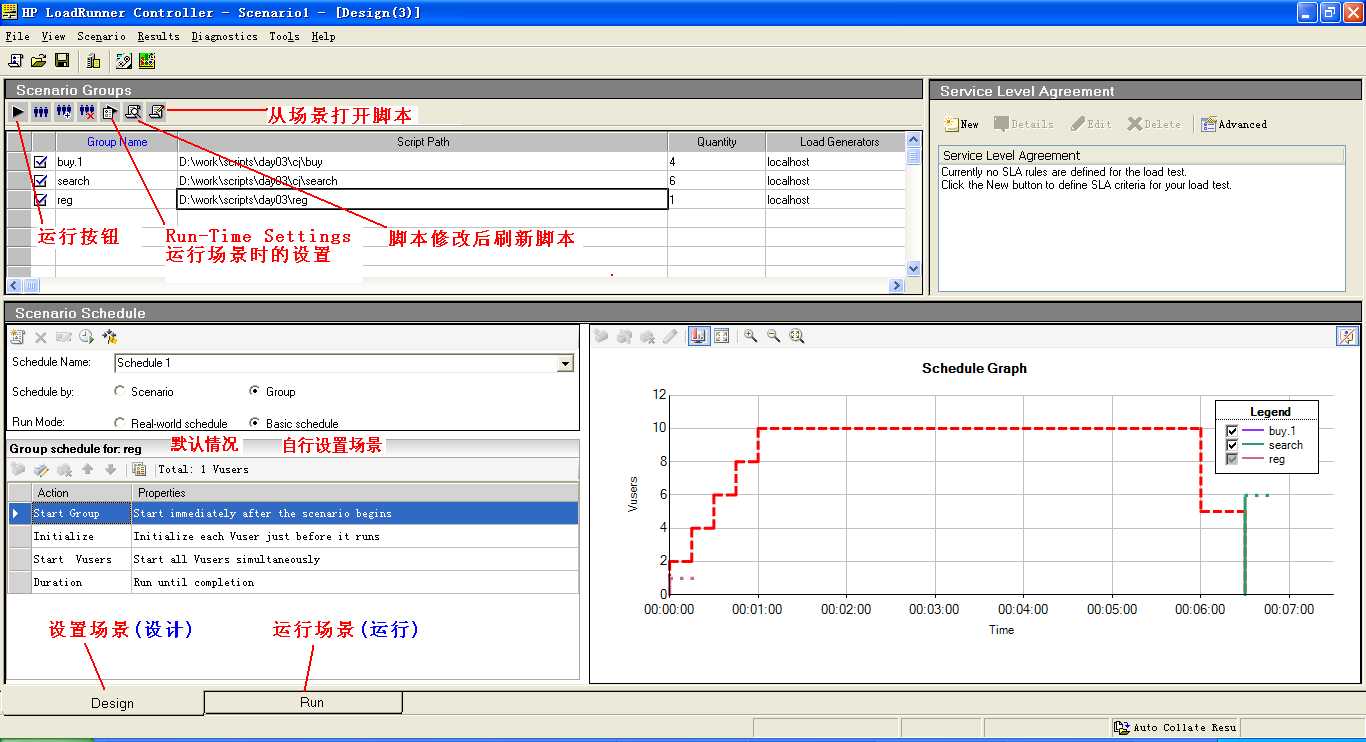Switch to the Run tab

point(303,702)
